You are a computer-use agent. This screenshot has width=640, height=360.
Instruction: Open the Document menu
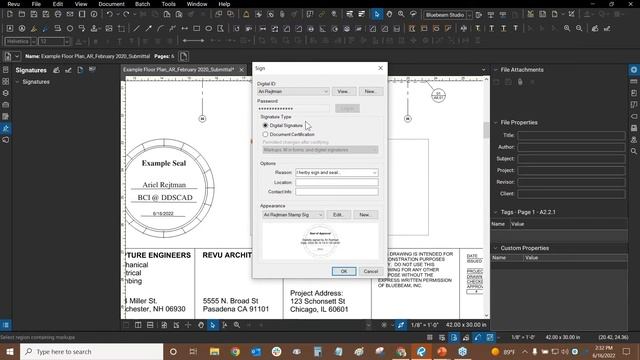(111, 4)
